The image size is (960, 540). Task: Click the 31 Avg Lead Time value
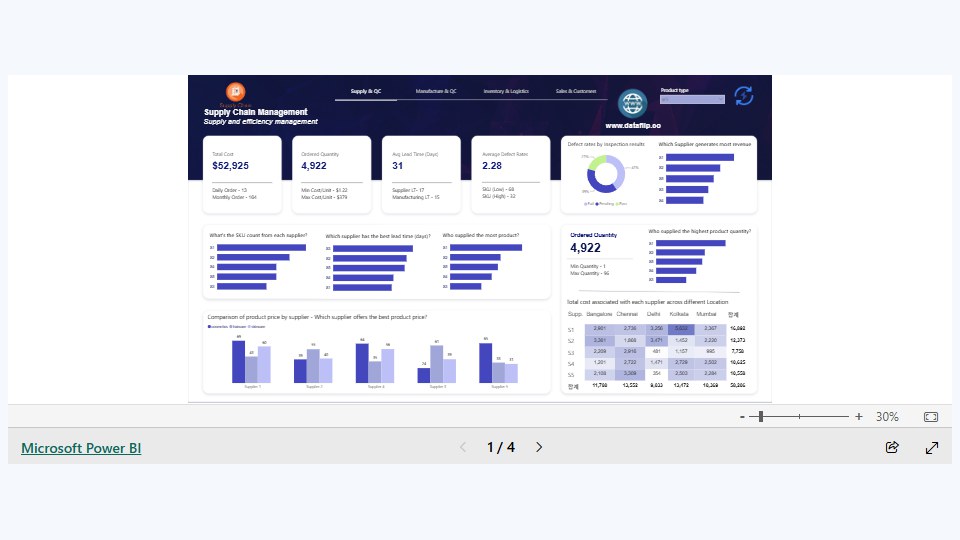[x=397, y=166]
